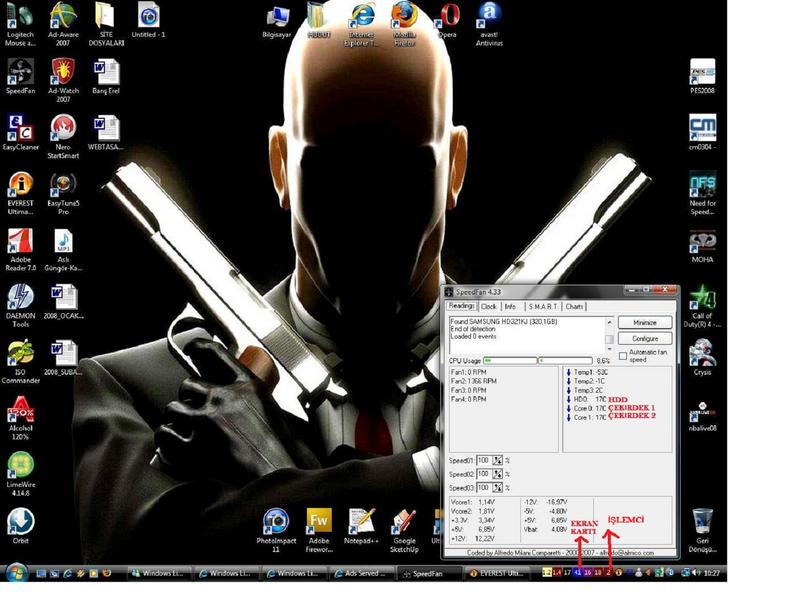The width and height of the screenshot is (800, 600).
Task: Click the Speed03 value field
Action: coord(484,488)
